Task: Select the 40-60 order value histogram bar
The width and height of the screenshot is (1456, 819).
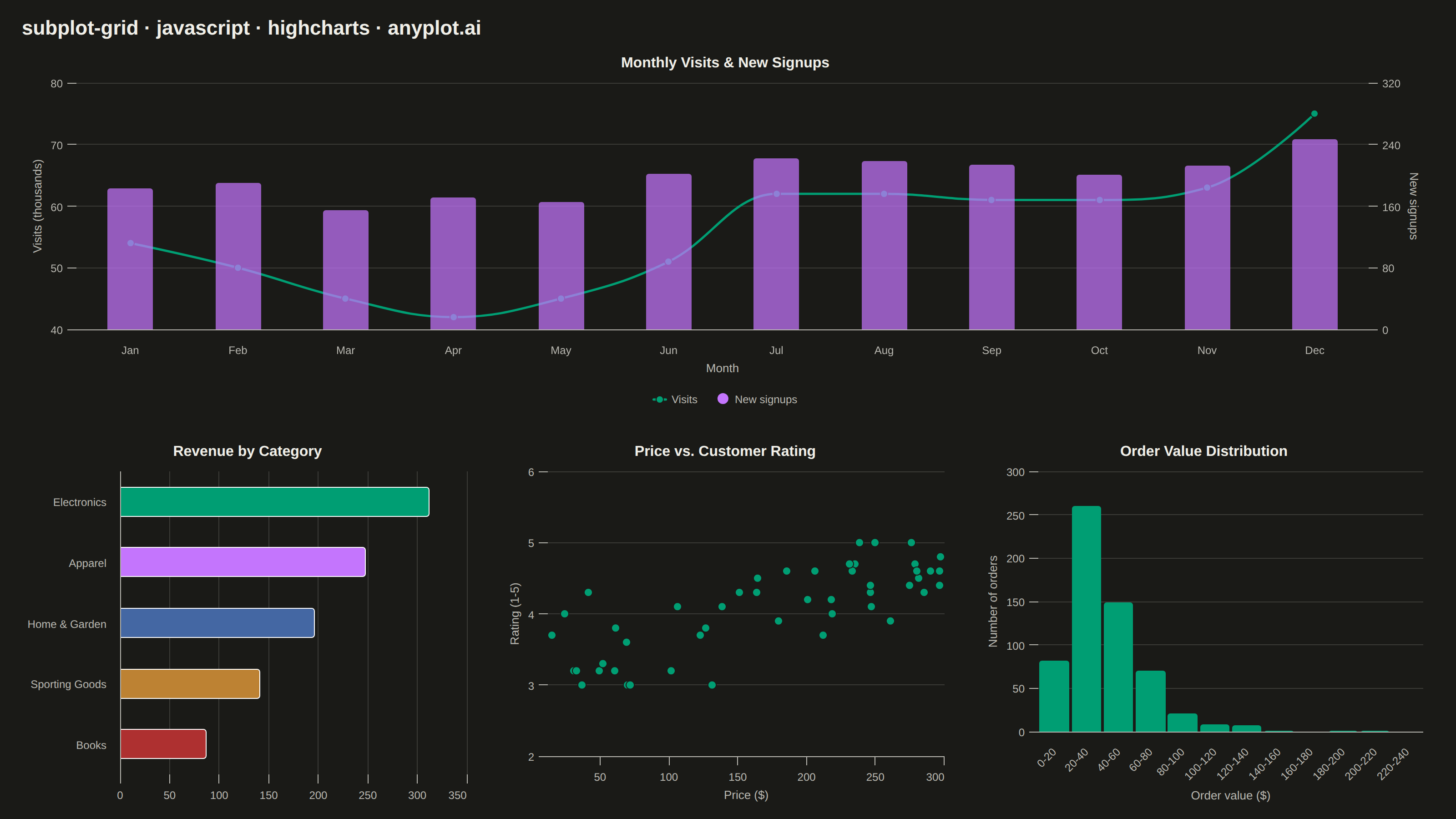Action: (1118, 667)
